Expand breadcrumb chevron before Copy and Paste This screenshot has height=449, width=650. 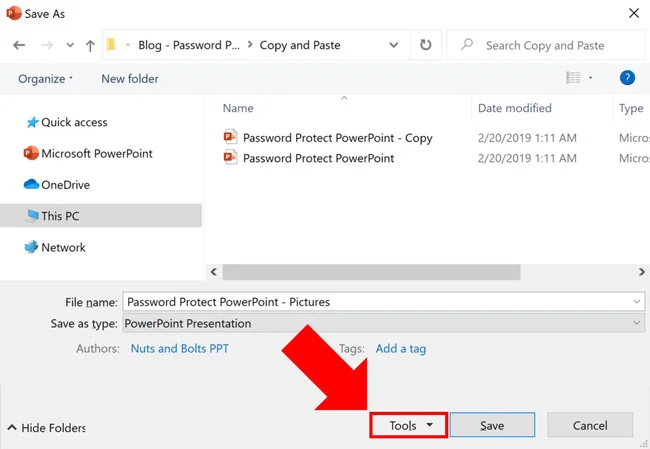(250, 44)
